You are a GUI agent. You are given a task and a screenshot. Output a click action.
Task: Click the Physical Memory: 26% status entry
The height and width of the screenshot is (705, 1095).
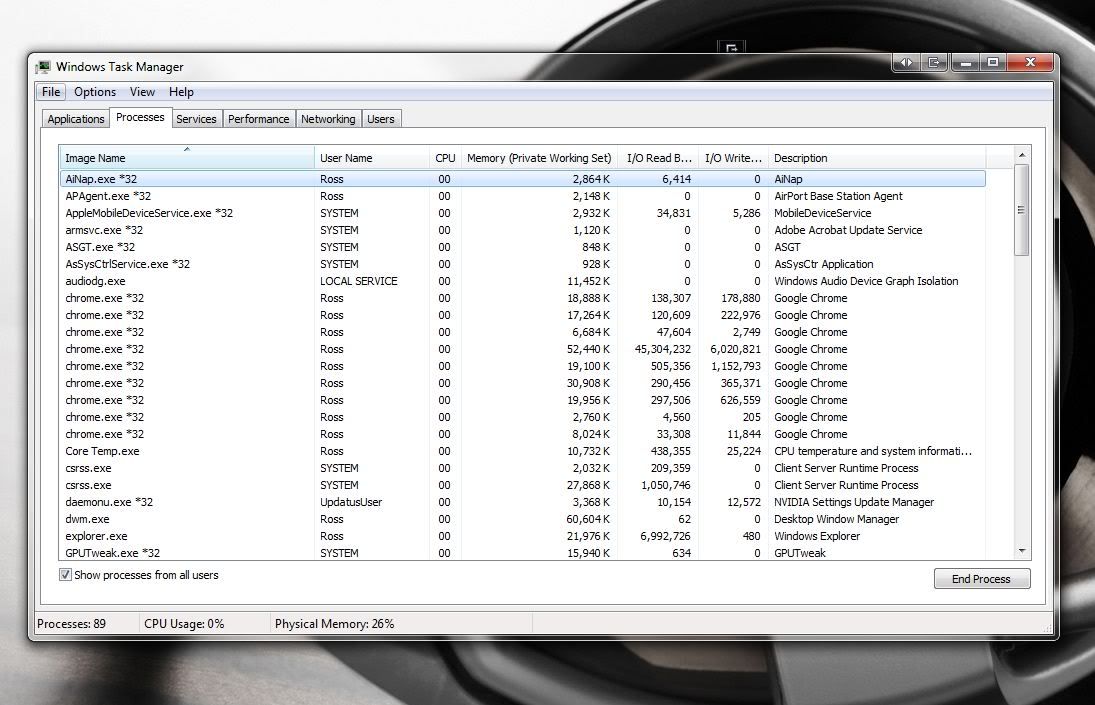(x=335, y=624)
